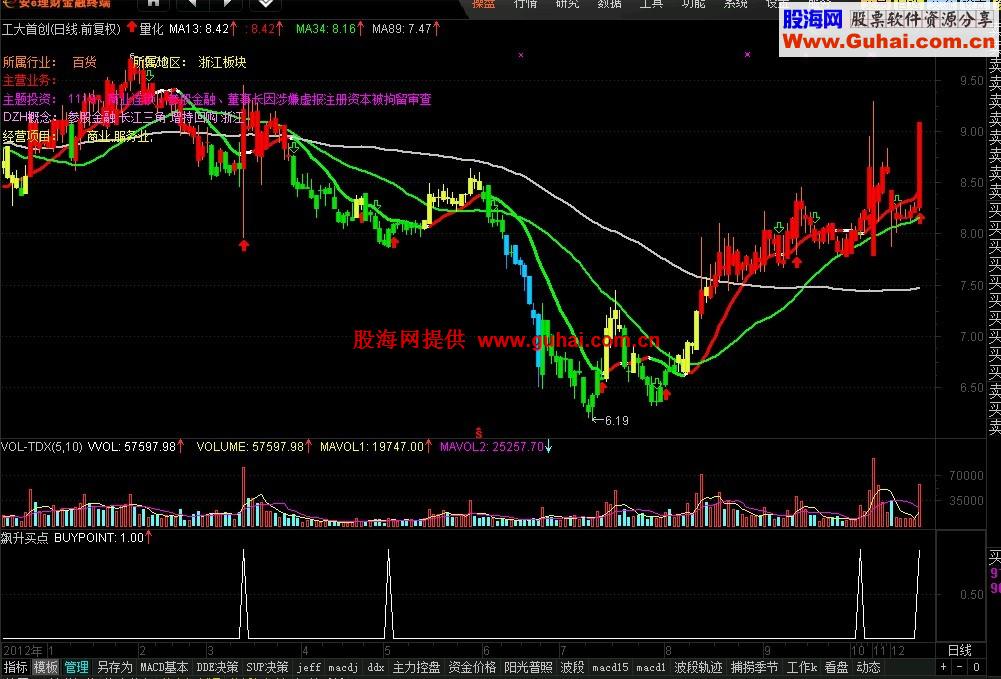This screenshot has width=1001, height=679.
Task: Switch to DDE决策 indicator template
Action: [217, 667]
